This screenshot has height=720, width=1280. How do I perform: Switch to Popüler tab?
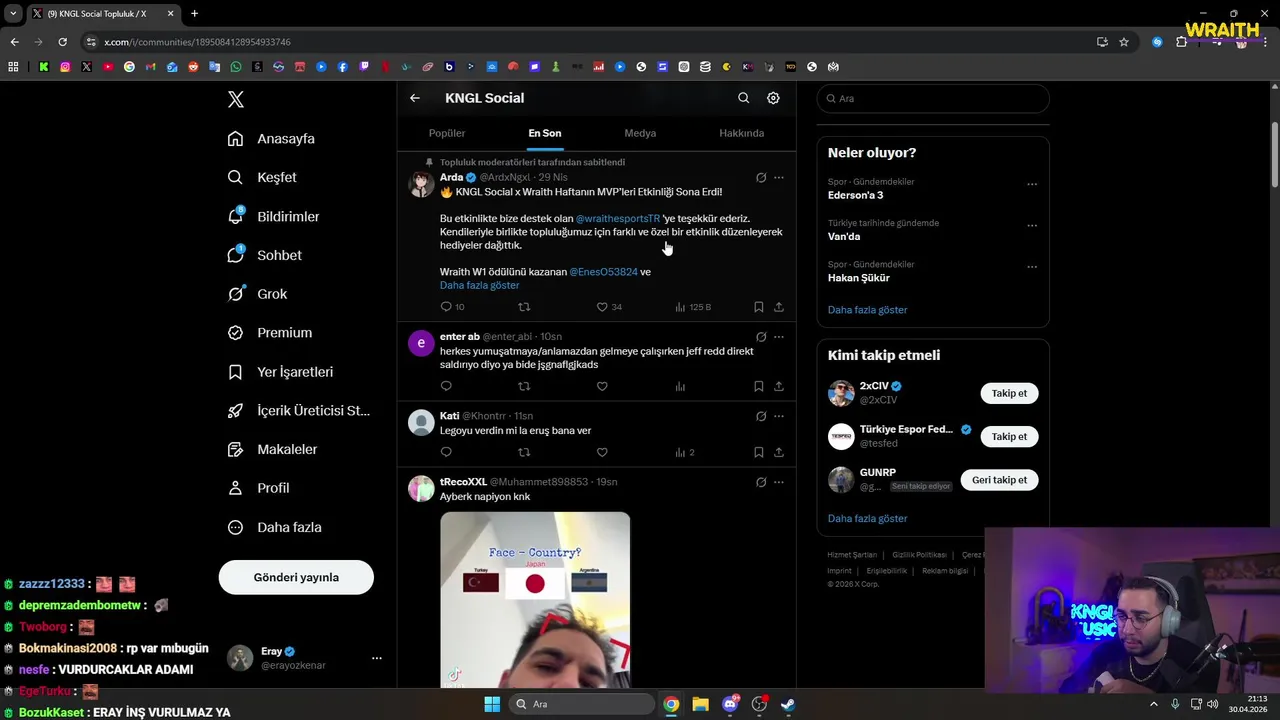pyautogui.click(x=447, y=133)
